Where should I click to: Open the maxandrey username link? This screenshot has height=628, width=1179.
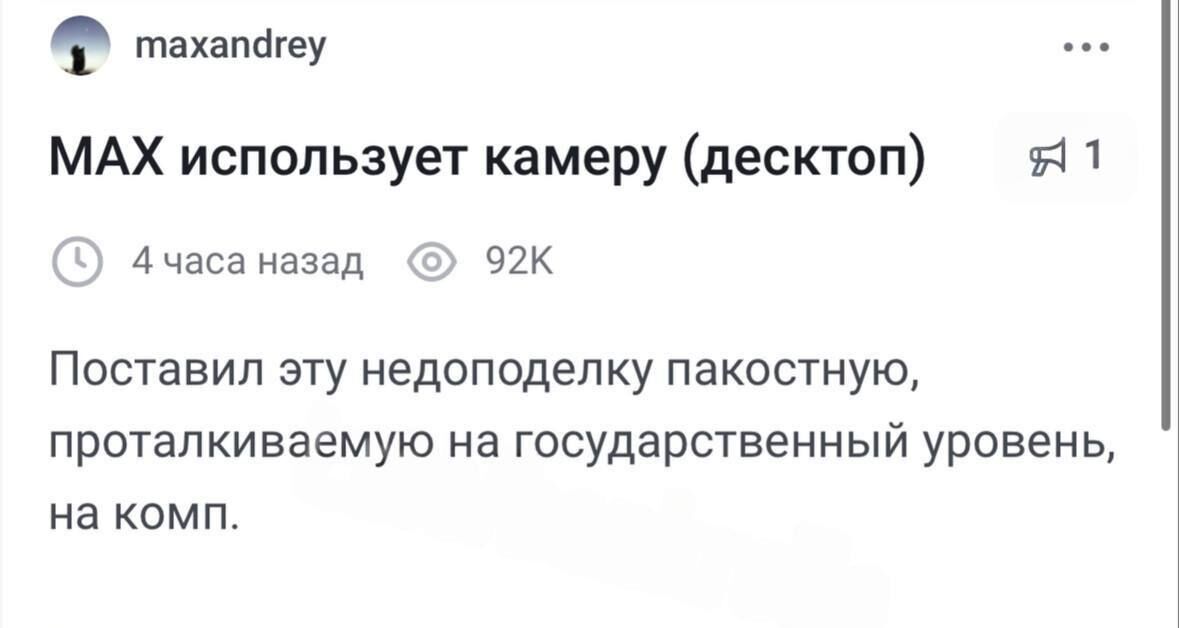tap(228, 45)
